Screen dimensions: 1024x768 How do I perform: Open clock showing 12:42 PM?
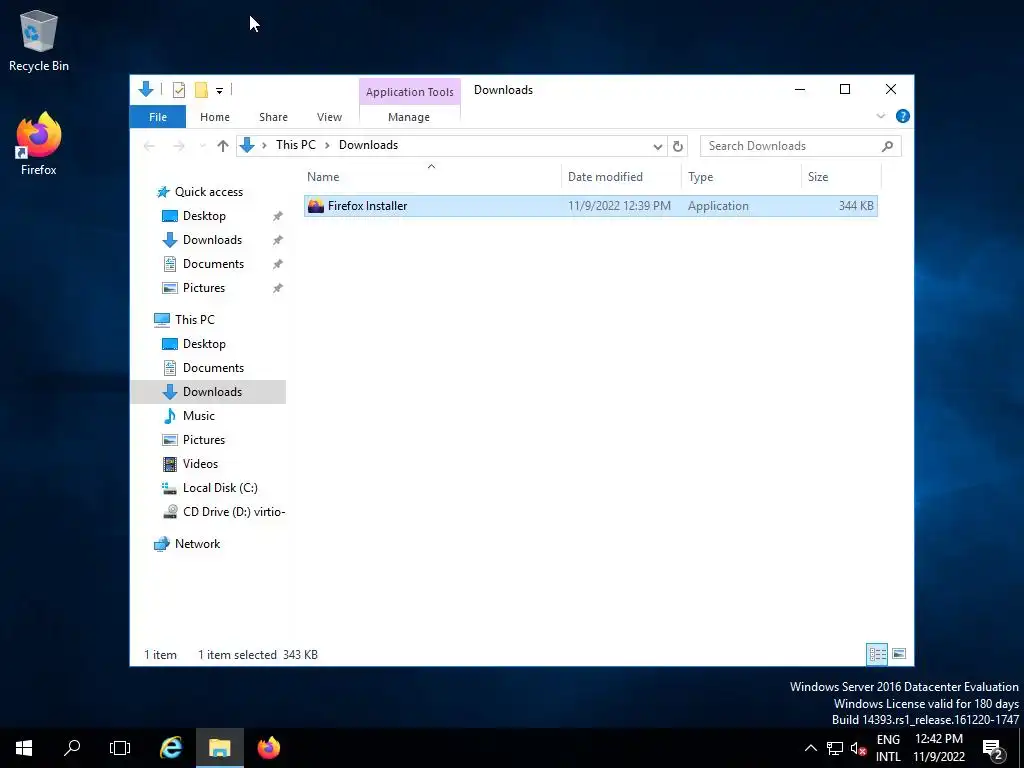tap(938, 748)
